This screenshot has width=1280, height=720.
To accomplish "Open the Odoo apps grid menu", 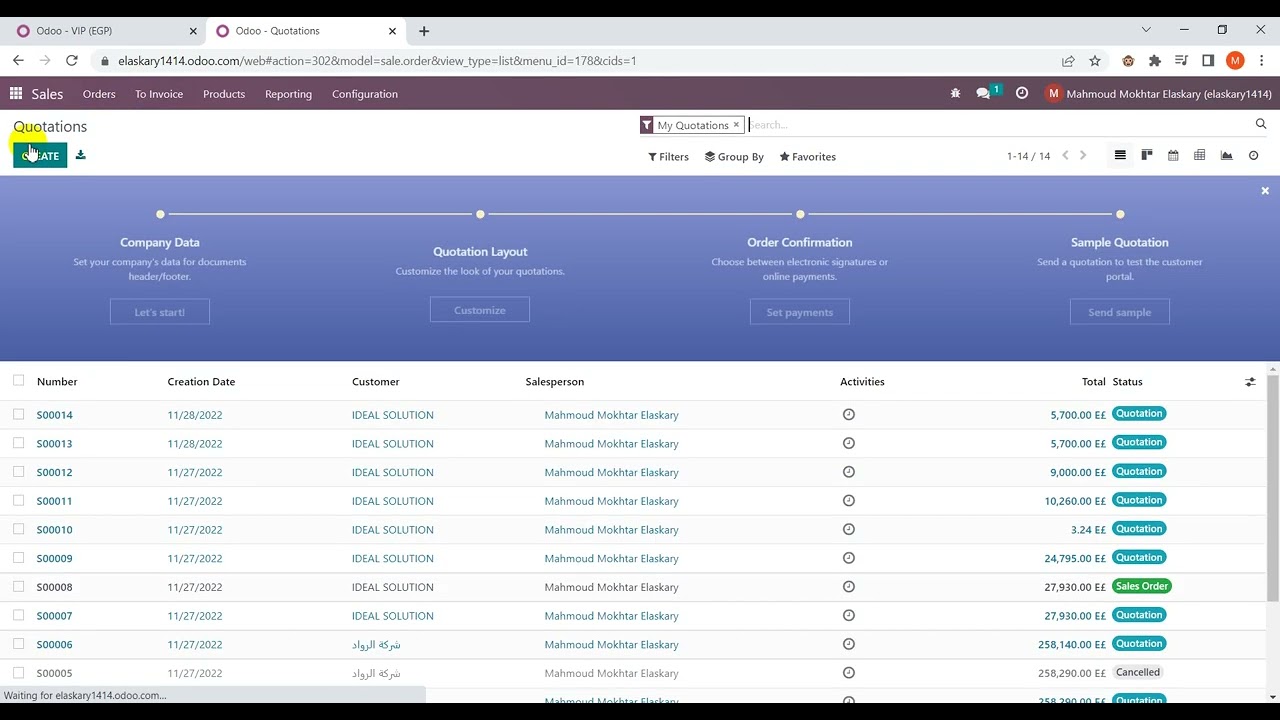I will [16, 94].
